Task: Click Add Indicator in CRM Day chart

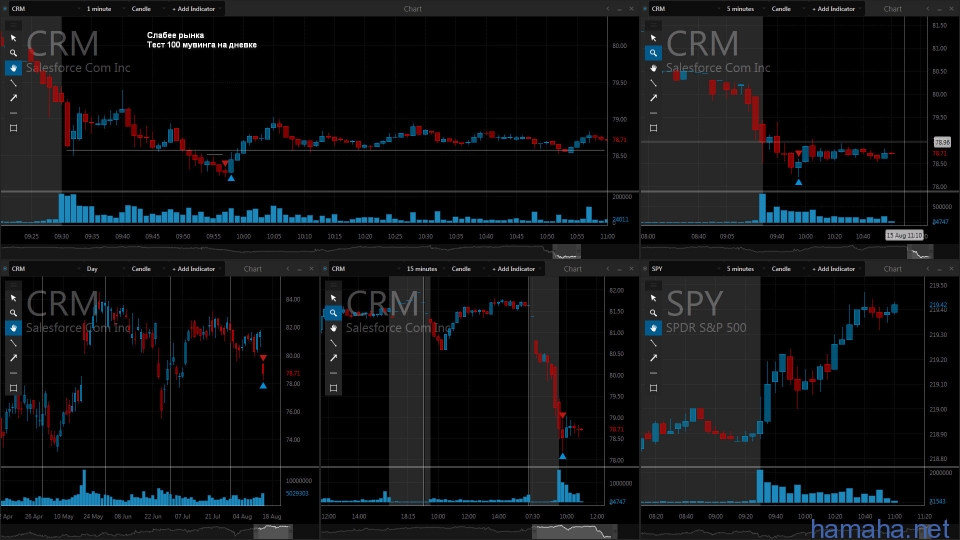Action: click(193, 269)
